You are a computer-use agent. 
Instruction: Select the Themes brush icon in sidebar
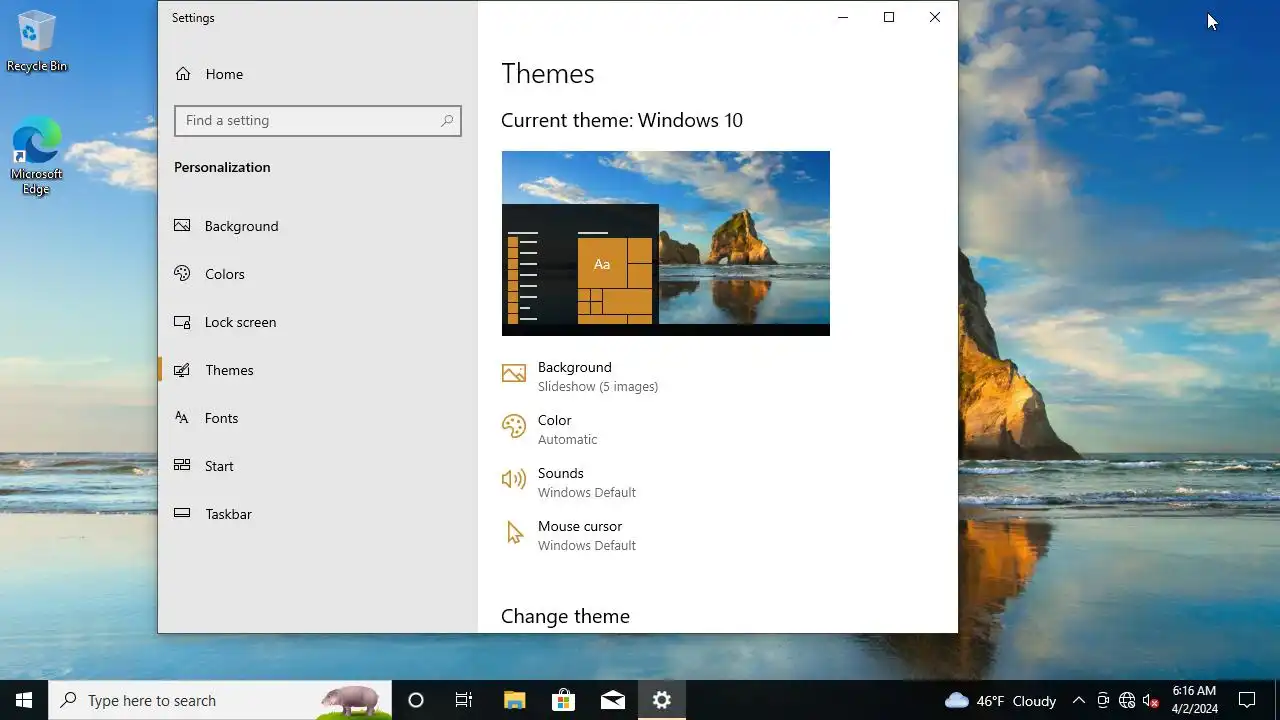pyautogui.click(x=182, y=370)
